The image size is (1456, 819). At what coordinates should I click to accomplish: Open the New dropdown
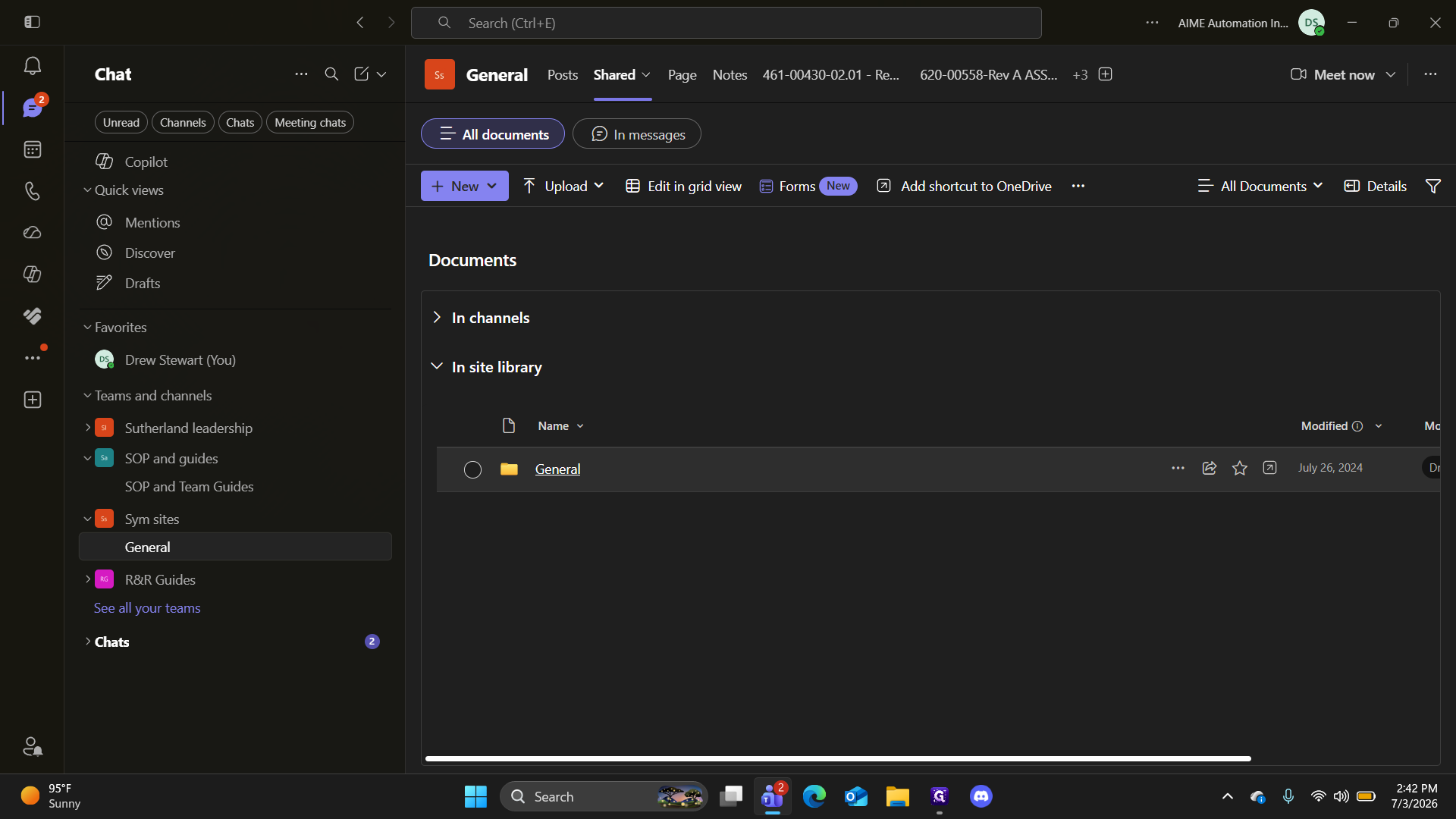pos(465,186)
